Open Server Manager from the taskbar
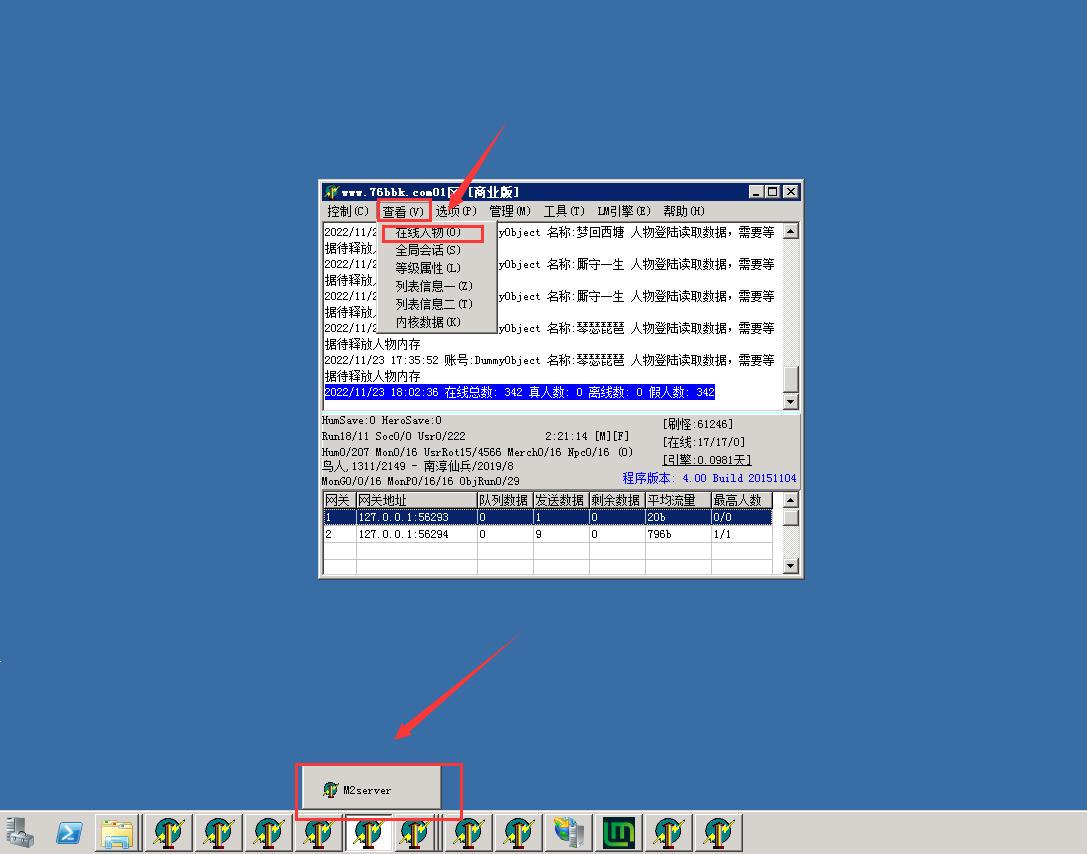Screen dimensions: 1087x854 pos(19,832)
